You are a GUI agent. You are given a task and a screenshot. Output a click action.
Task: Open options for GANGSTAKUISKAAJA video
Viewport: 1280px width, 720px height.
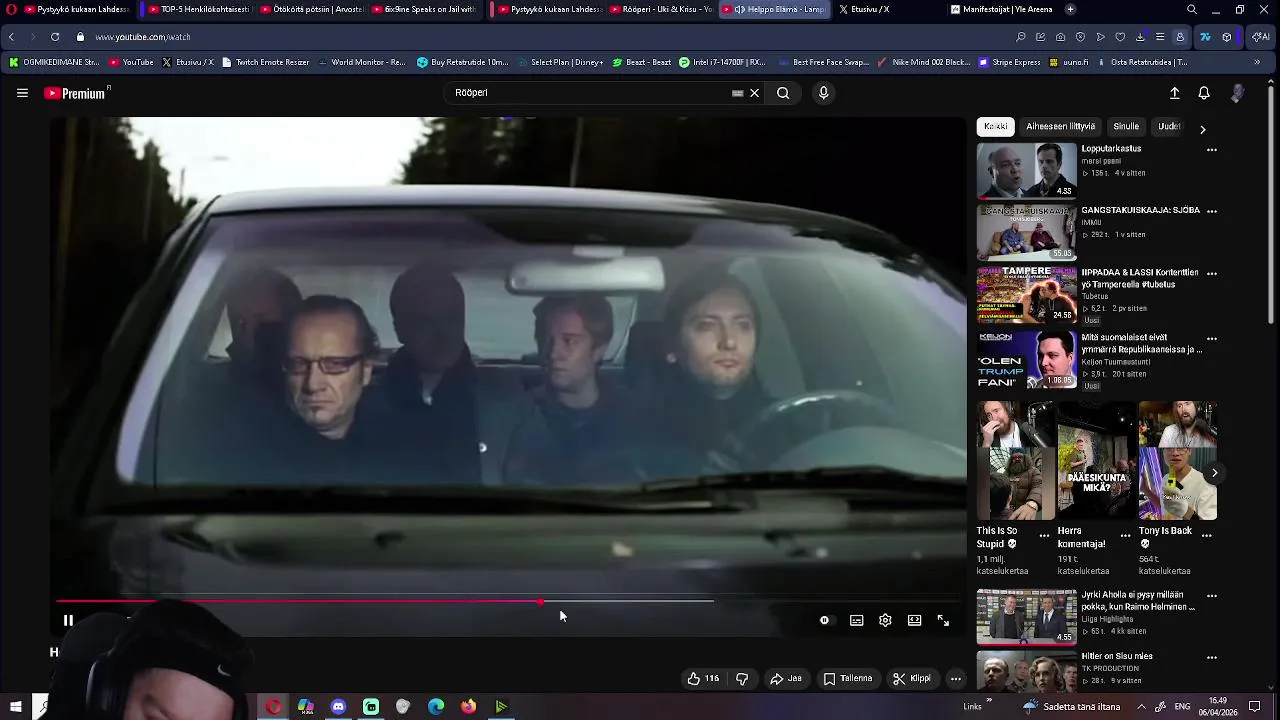coord(1212,212)
